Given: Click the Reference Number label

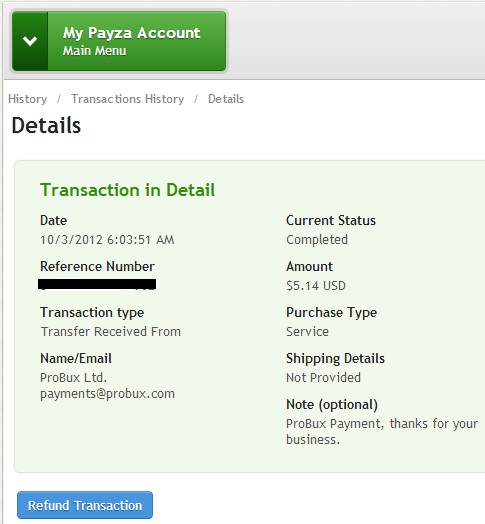Looking at the screenshot, I should pos(97,267).
